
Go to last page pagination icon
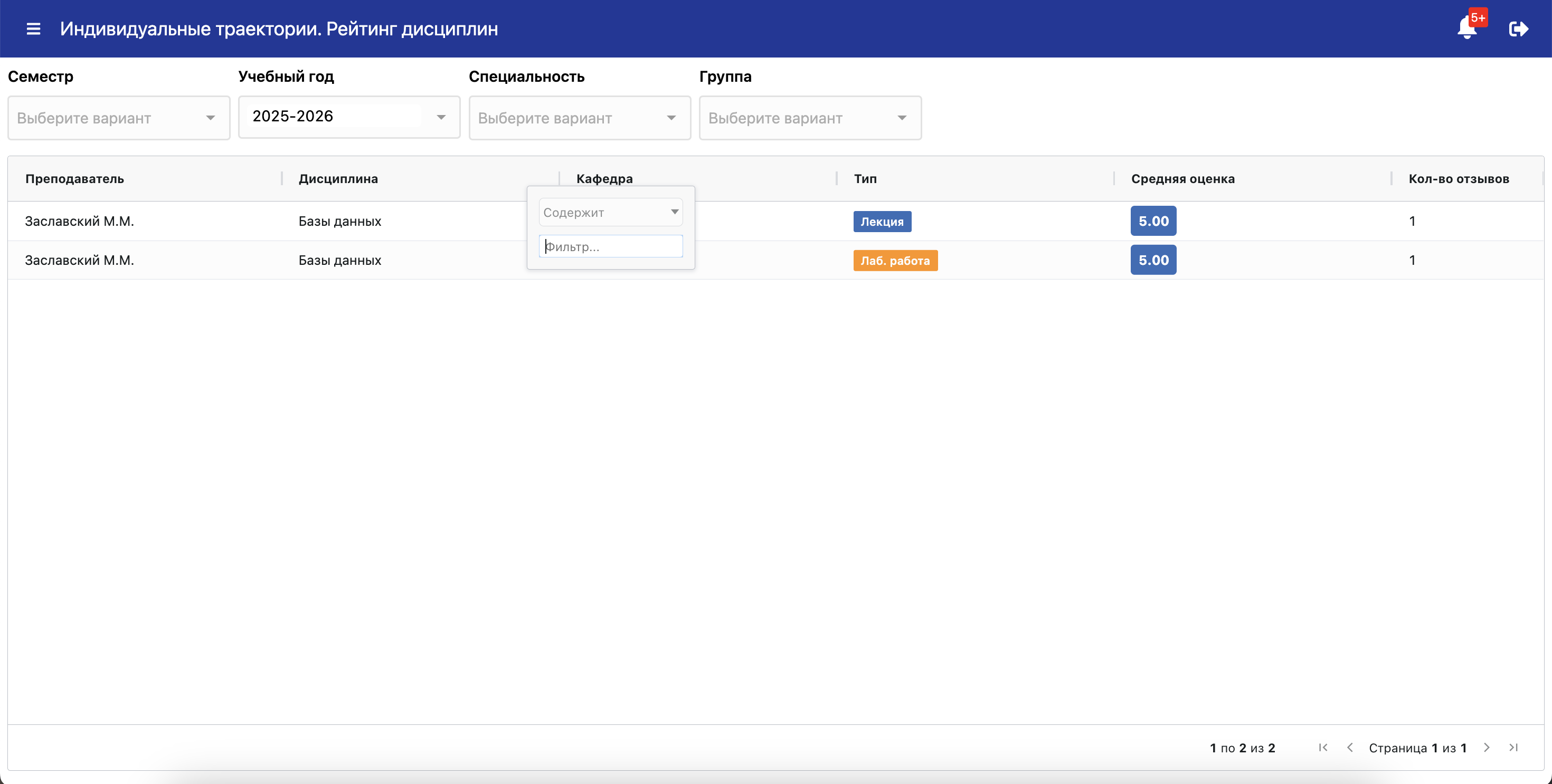click(x=1513, y=747)
